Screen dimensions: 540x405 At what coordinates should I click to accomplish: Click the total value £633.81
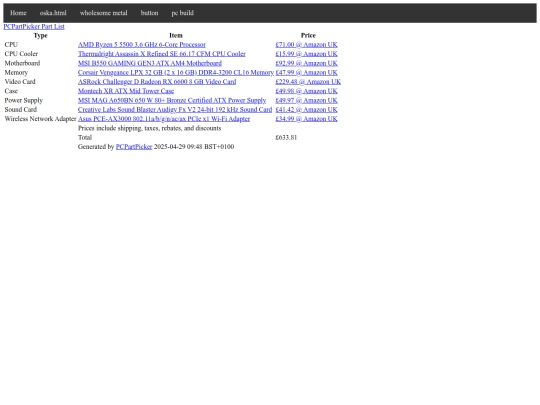pos(286,138)
